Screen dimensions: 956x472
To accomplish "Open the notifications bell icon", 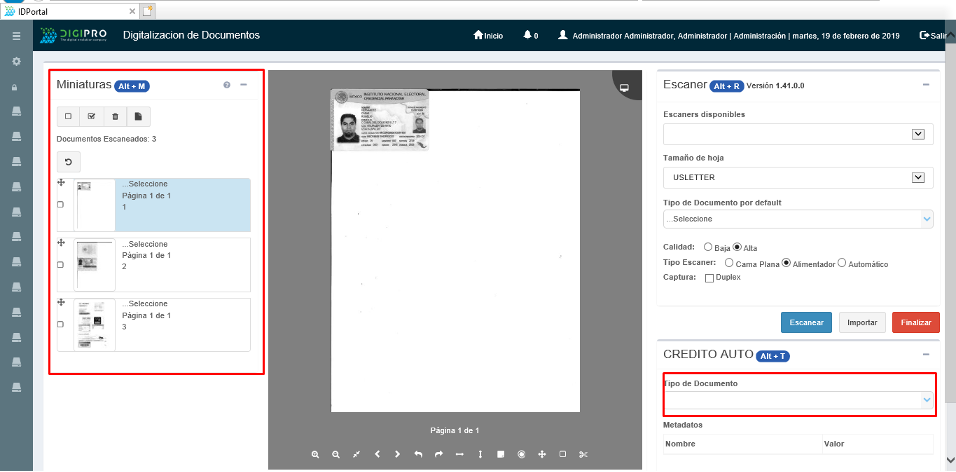I will point(527,35).
